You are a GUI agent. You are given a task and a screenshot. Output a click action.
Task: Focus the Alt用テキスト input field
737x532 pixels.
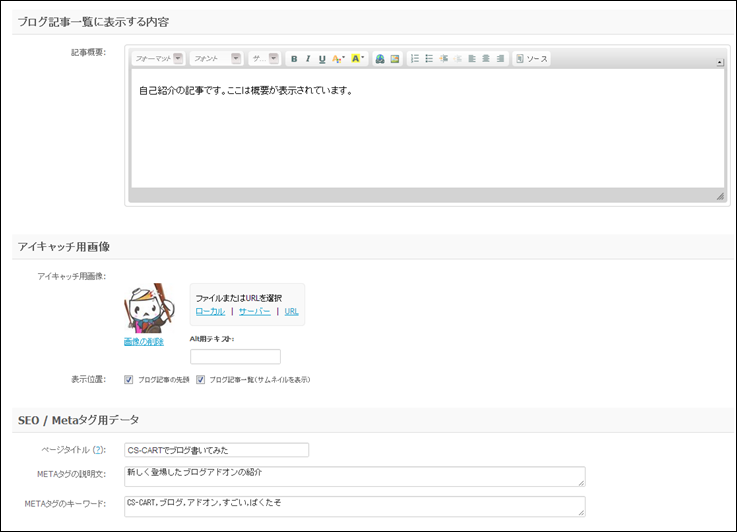(x=235, y=357)
